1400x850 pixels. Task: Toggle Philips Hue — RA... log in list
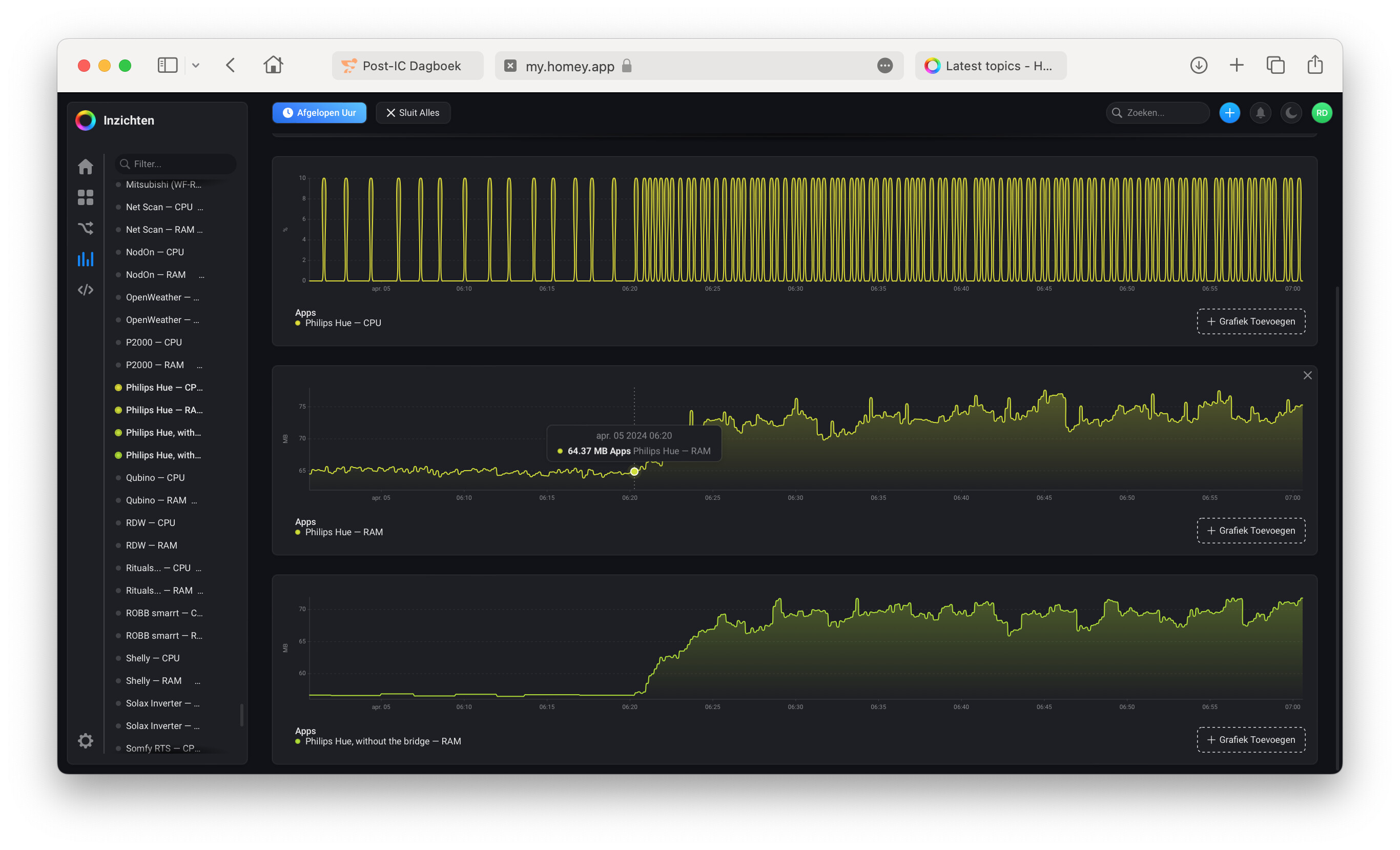coord(163,410)
